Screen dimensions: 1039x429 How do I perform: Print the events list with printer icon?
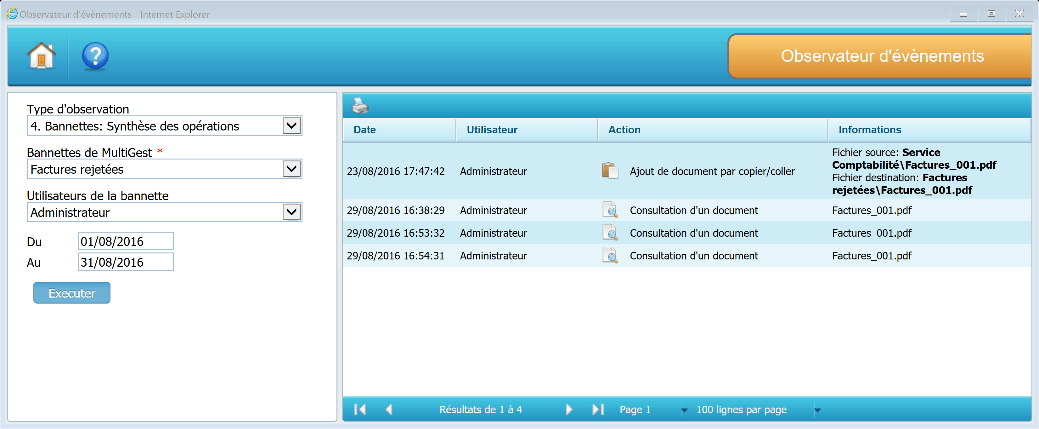[360, 105]
